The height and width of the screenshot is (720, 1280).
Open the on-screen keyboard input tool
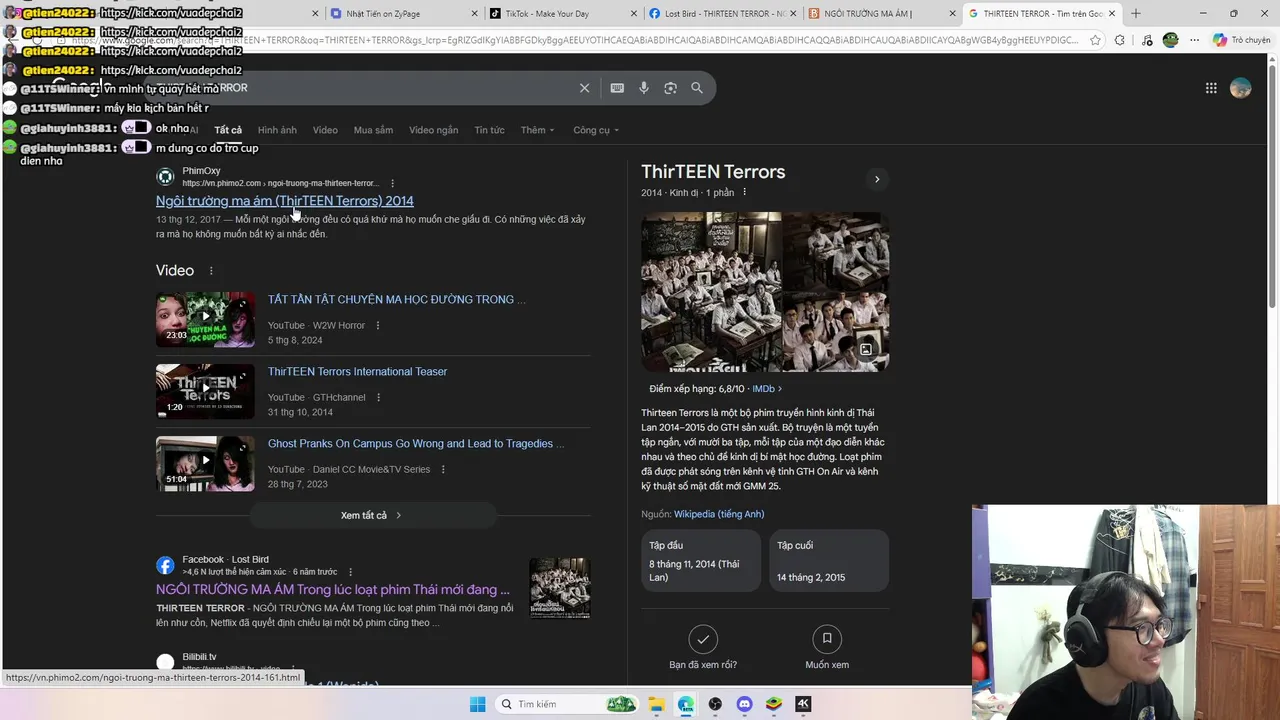pyautogui.click(x=617, y=88)
